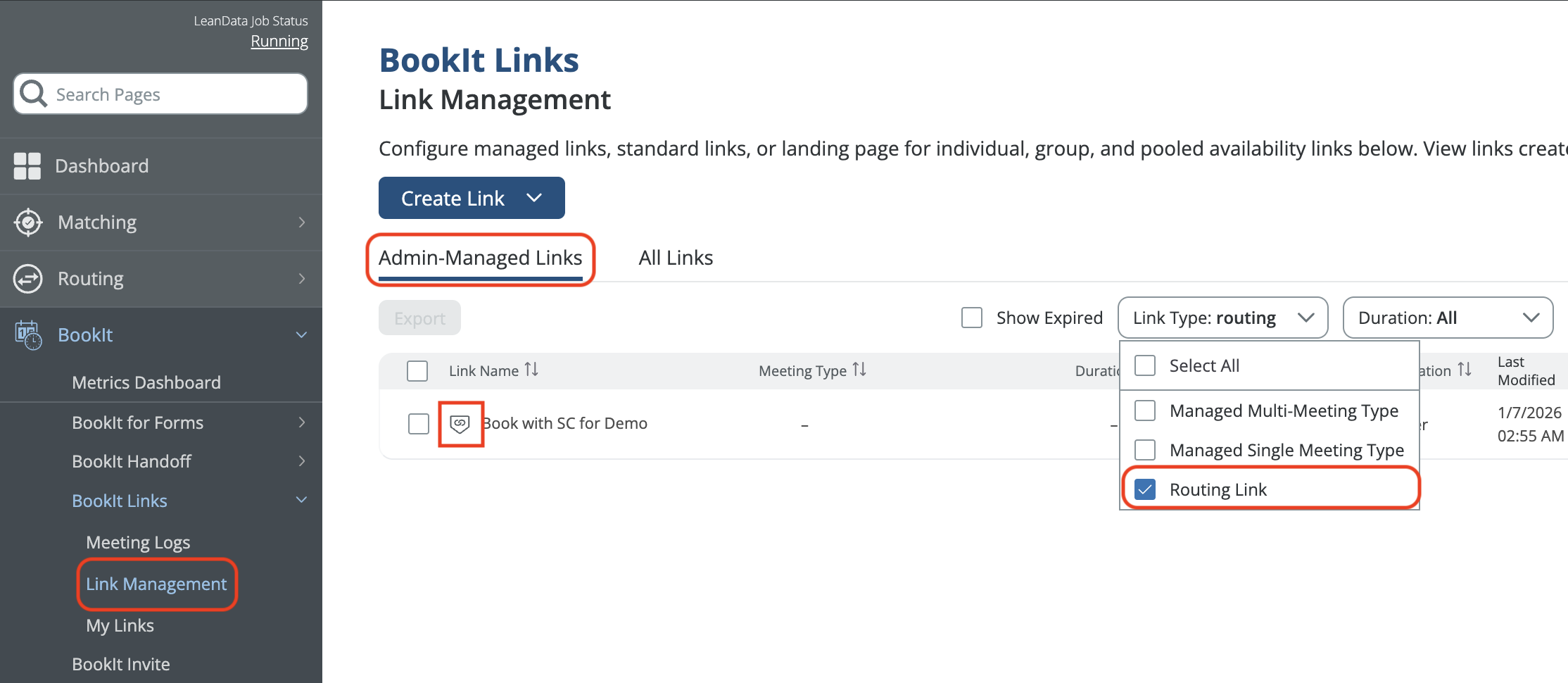Open the Duration: All dropdown
1568x683 pixels.
pyautogui.click(x=1448, y=318)
